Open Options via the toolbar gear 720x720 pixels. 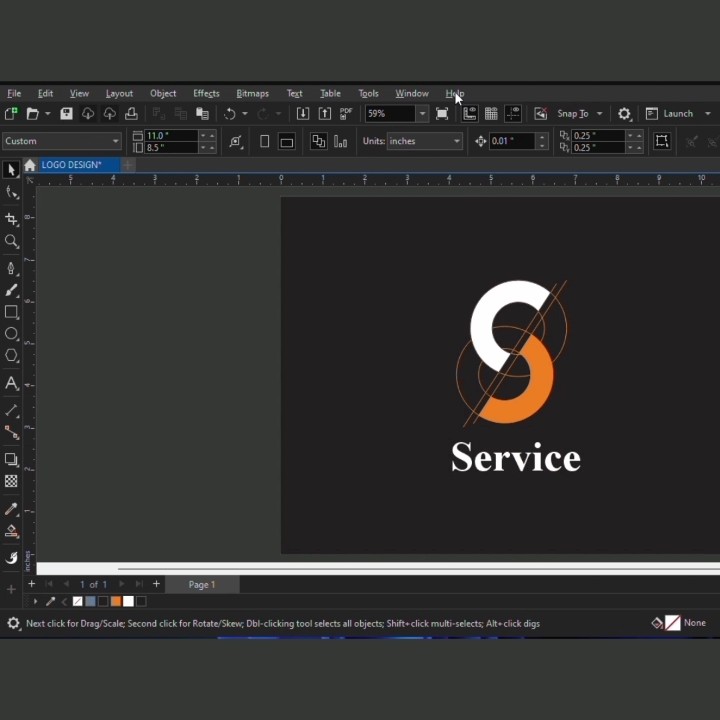624,113
